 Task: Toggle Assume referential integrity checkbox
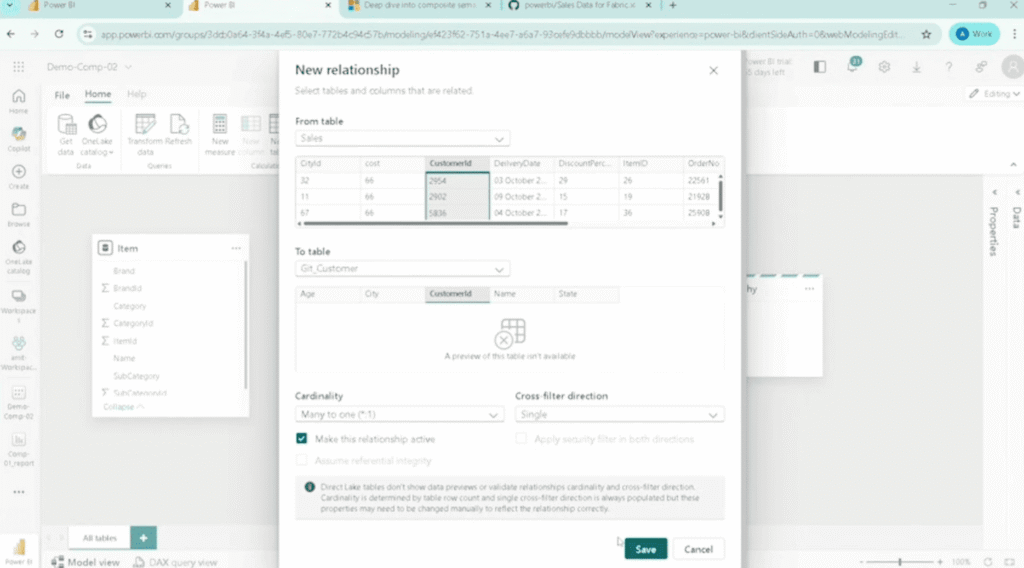301,460
